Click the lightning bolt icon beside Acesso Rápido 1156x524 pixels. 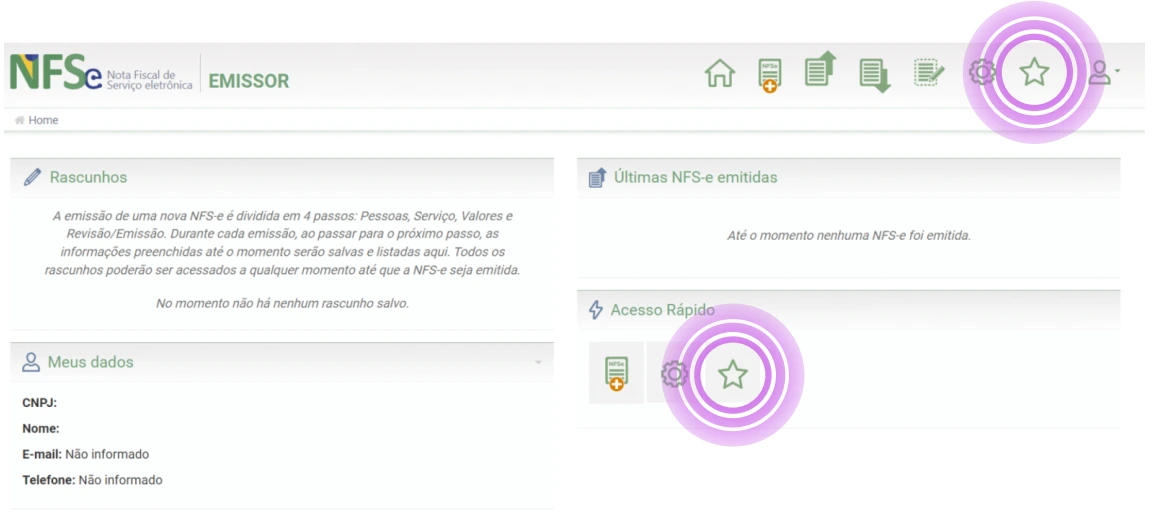coord(596,310)
